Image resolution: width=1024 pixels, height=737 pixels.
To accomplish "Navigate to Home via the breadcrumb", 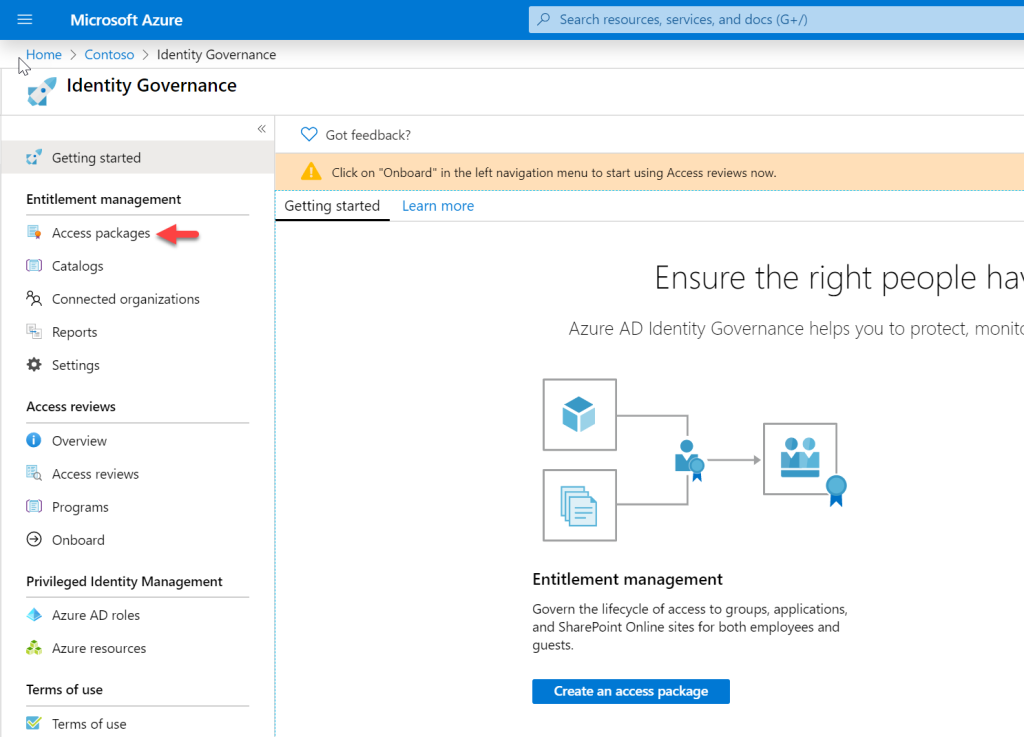I will [43, 54].
